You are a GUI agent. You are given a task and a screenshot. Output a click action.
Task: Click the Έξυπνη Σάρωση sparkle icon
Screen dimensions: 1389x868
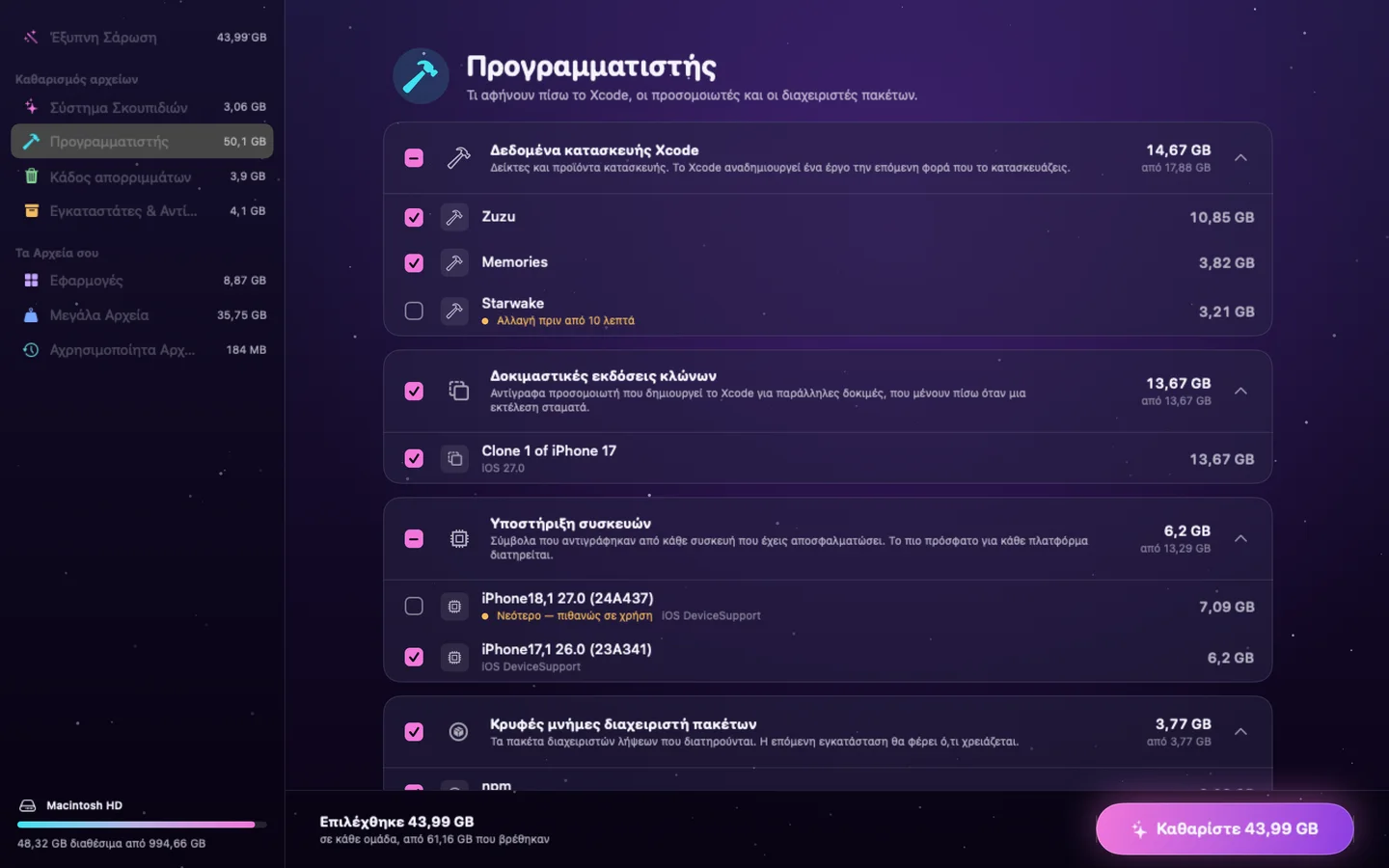point(31,38)
